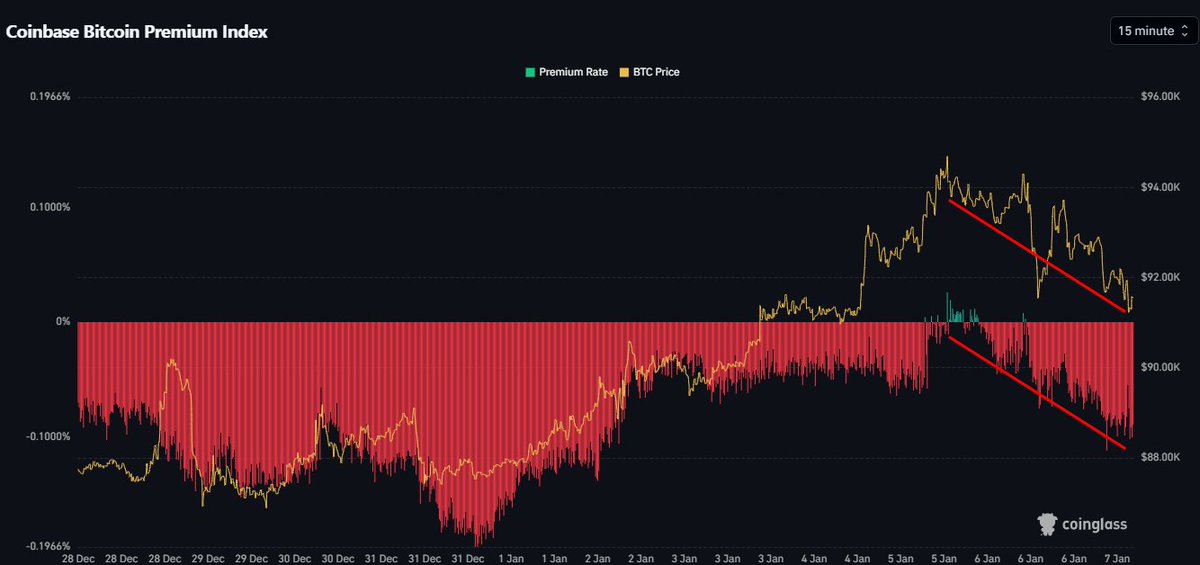This screenshot has width=1200, height=565.
Task: Click the $90.00K right axis label
Action: (1160, 367)
